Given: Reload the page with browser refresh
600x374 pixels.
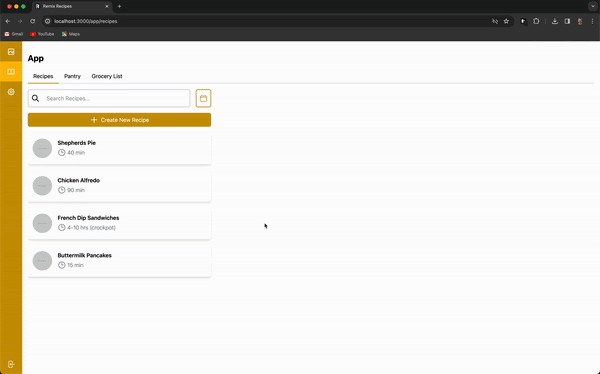Looking at the screenshot, I should pos(33,21).
